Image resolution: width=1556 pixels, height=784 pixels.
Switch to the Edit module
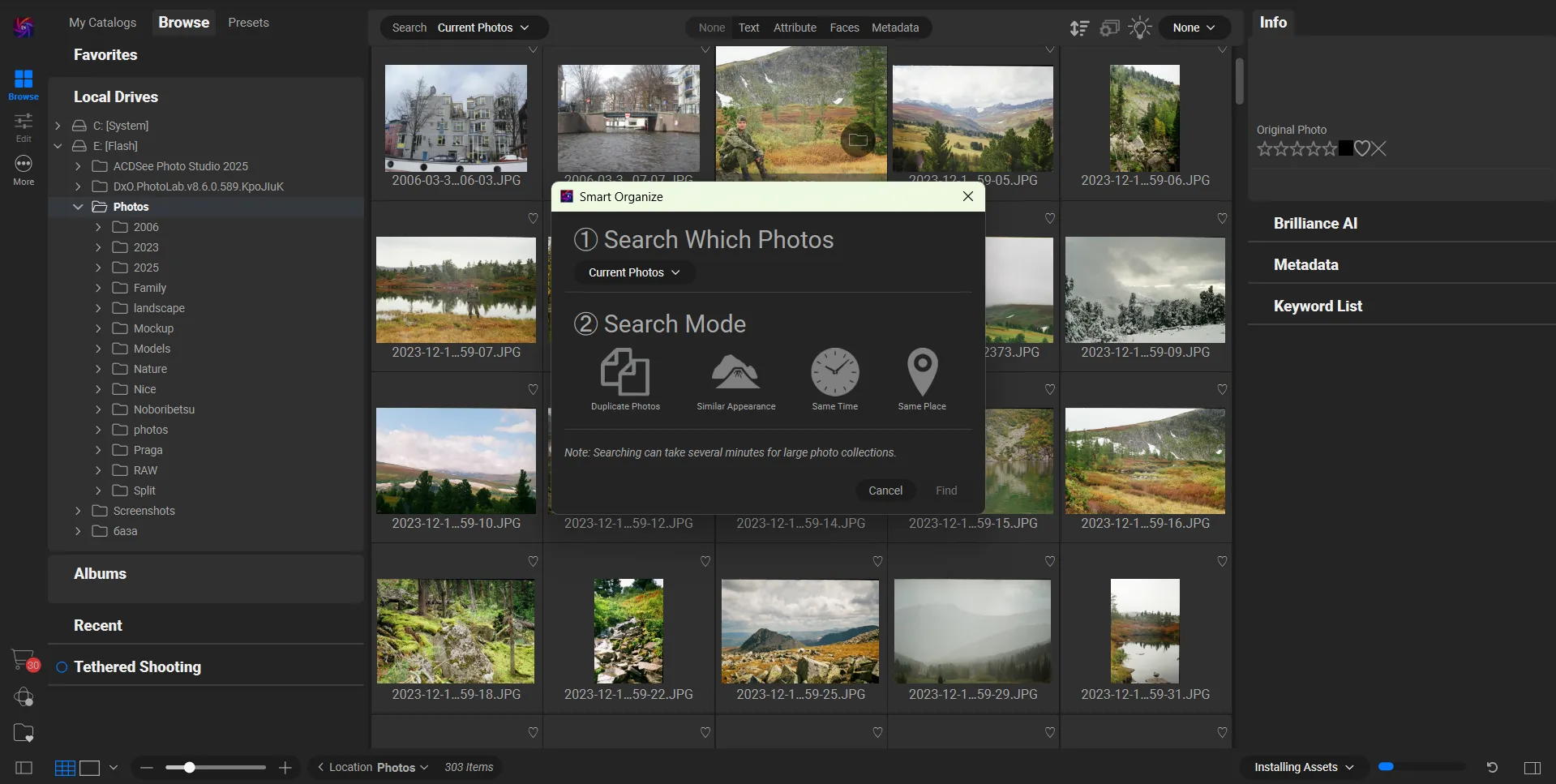[x=24, y=127]
